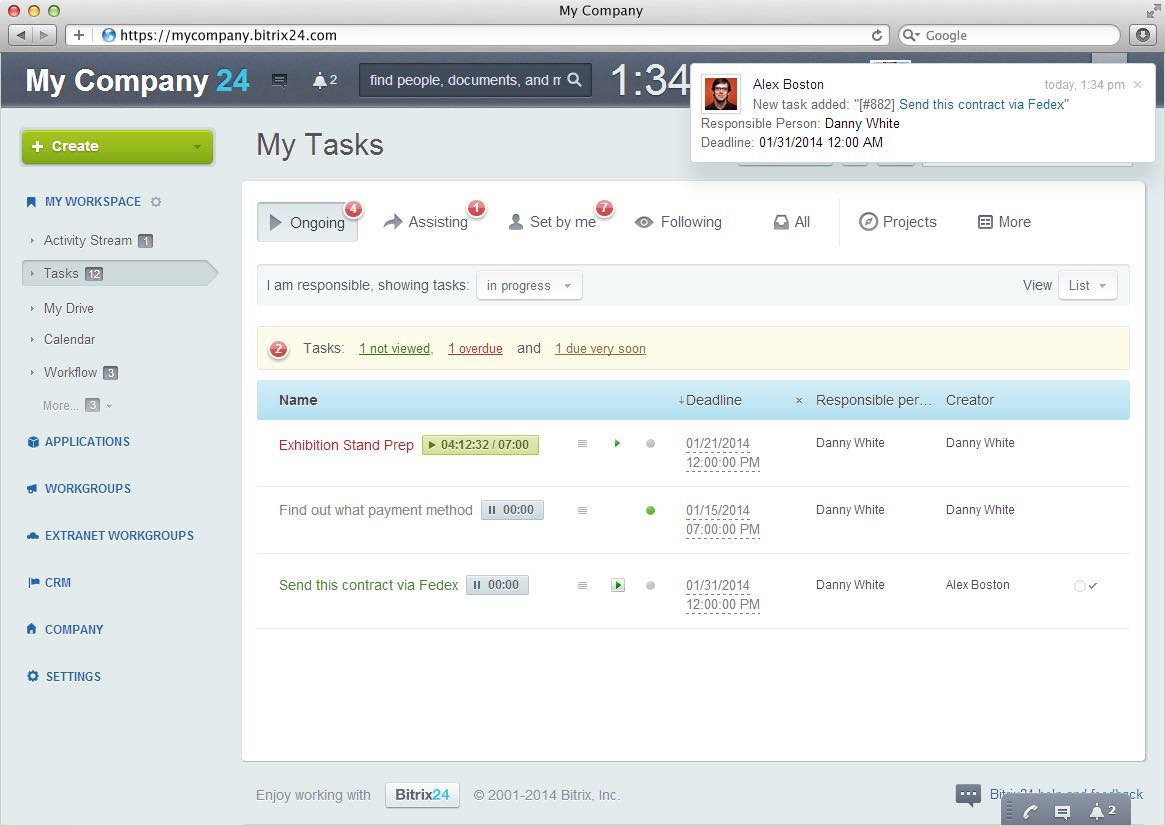1165x826 pixels.
Task: Click the gray status dot on Exhibition Stand Prep
Action: point(650,444)
